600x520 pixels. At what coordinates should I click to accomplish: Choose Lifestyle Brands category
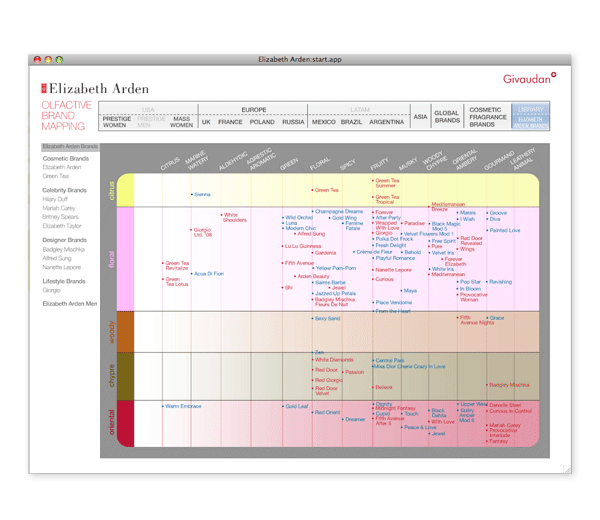point(64,281)
